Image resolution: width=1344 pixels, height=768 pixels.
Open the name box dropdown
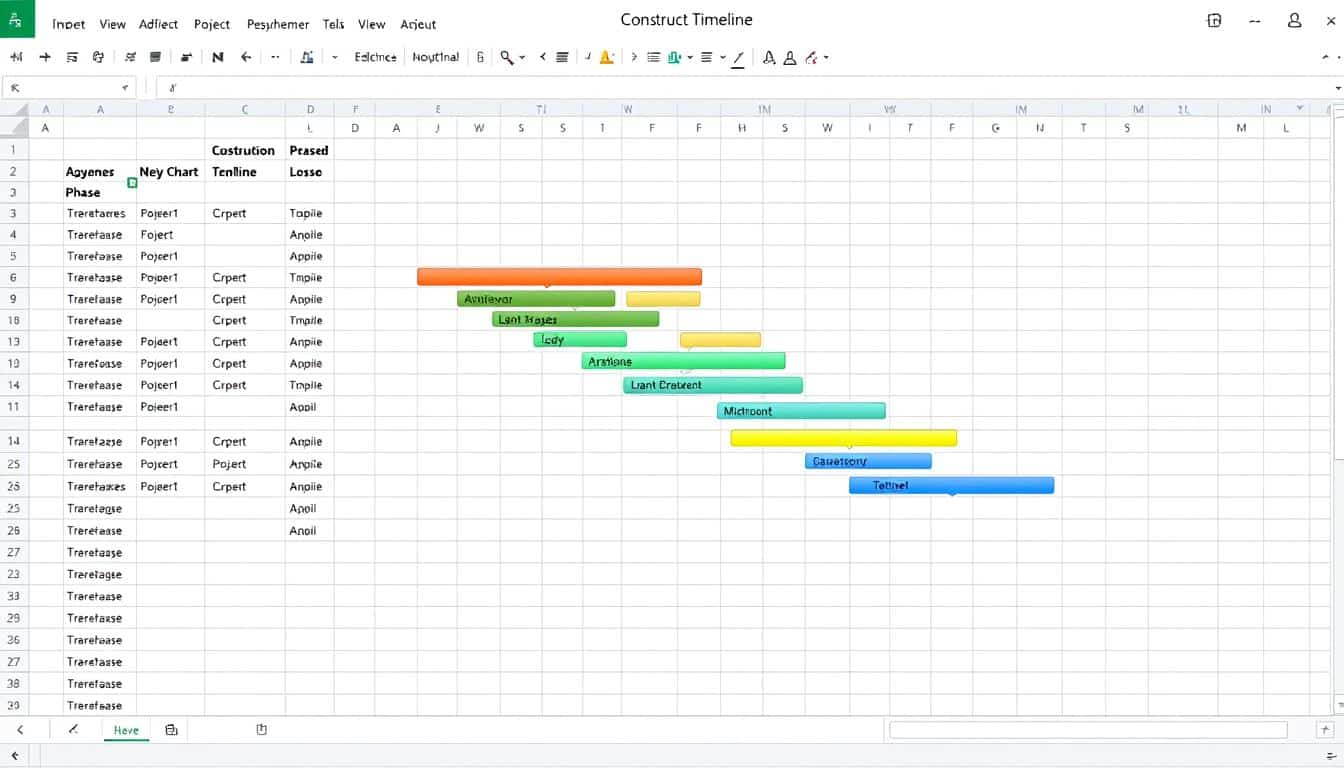pyautogui.click(x=125, y=88)
